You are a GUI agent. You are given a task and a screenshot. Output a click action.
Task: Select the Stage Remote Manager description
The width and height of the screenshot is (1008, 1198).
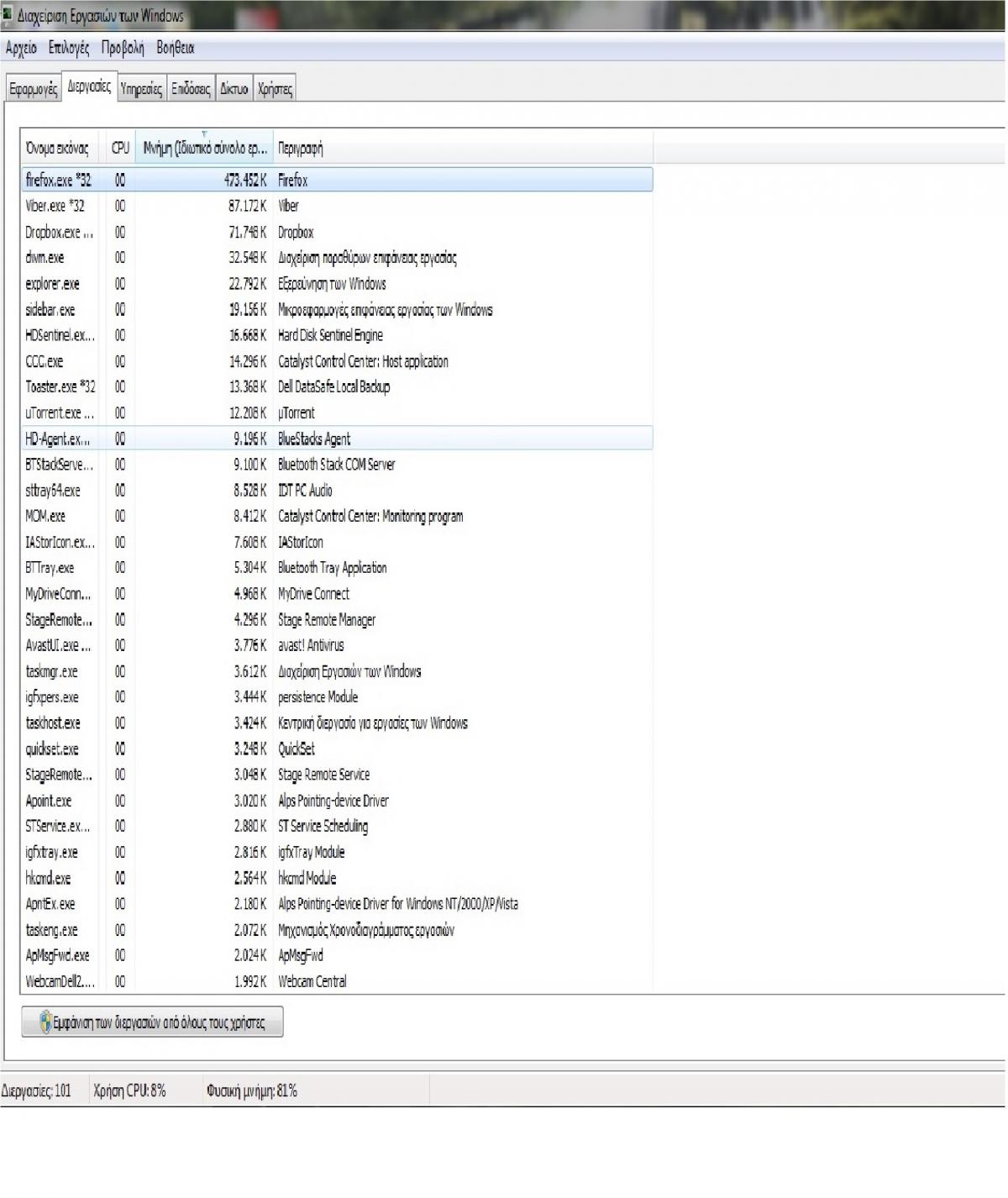pyautogui.click(x=327, y=620)
